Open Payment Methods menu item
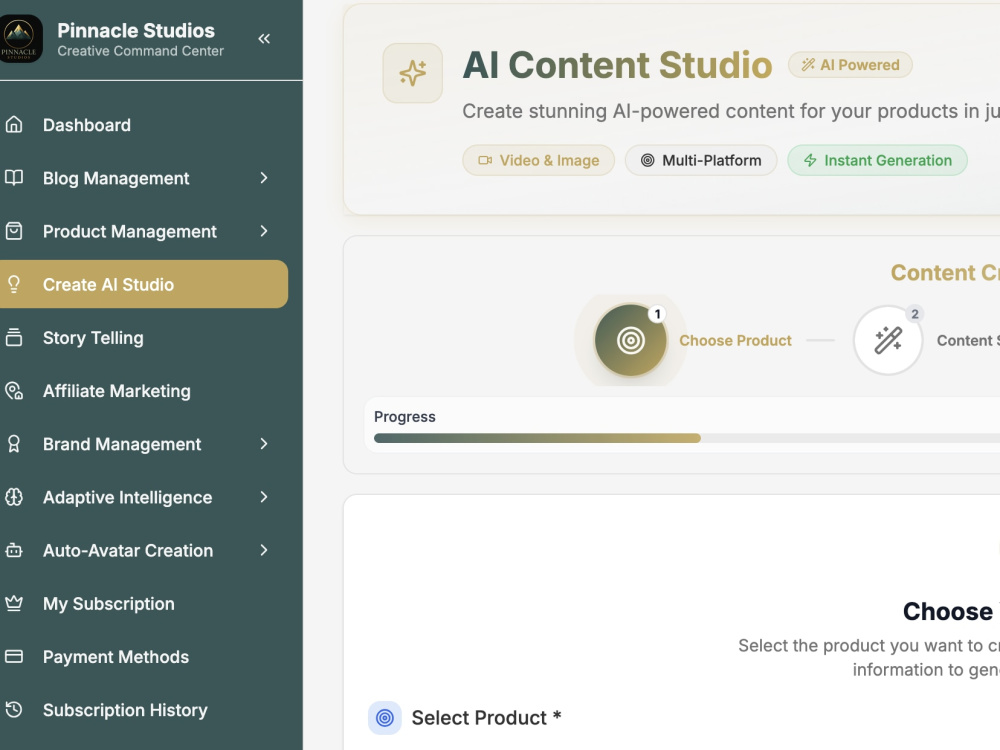Viewport: 1000px width, 750px height. click(144, 656)
